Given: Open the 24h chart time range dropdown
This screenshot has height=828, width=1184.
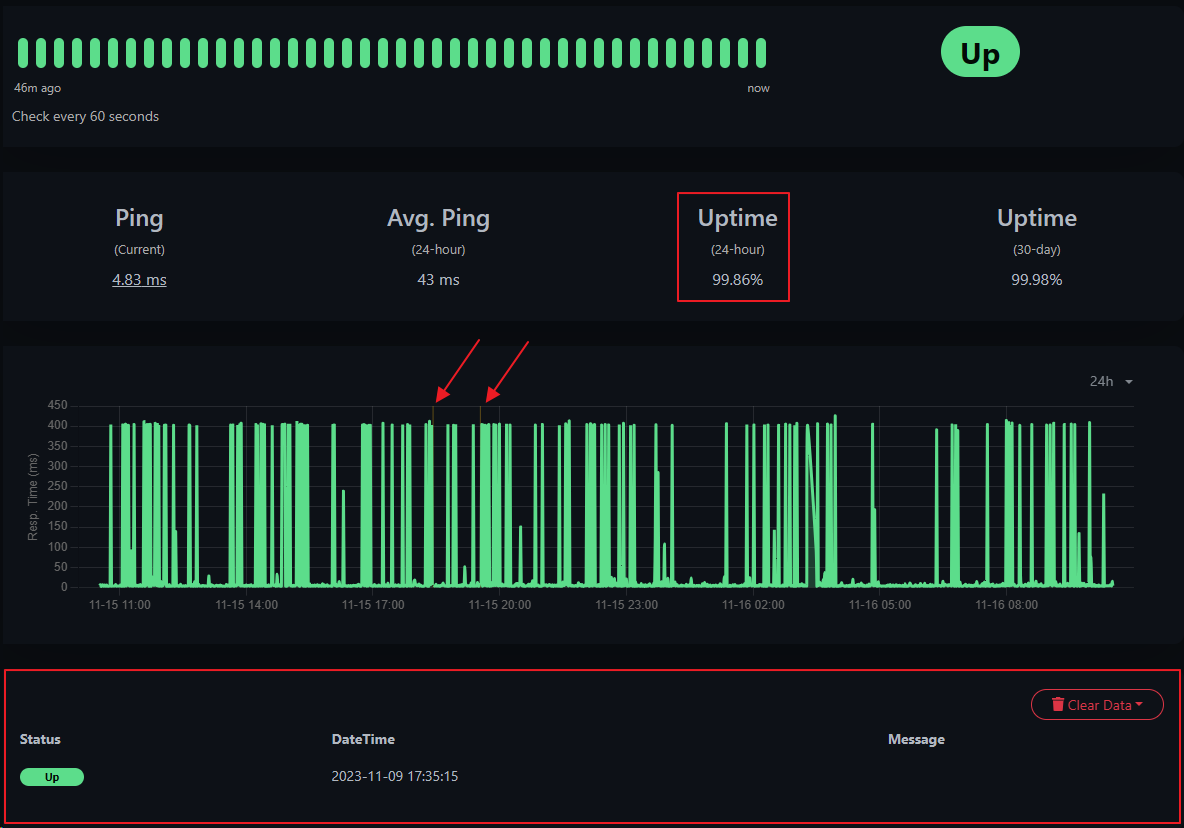Looking at the screenshot, I should 1110,381.
